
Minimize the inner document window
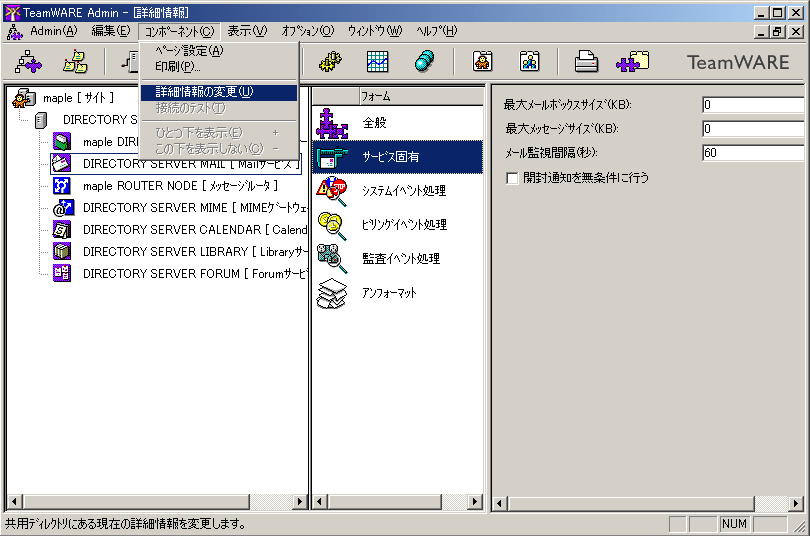[760, 32]
